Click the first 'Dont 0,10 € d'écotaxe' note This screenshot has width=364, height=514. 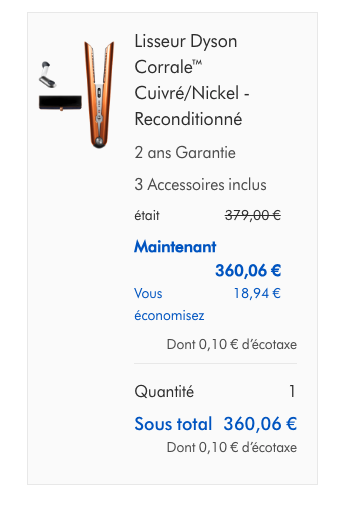[232, 344]
